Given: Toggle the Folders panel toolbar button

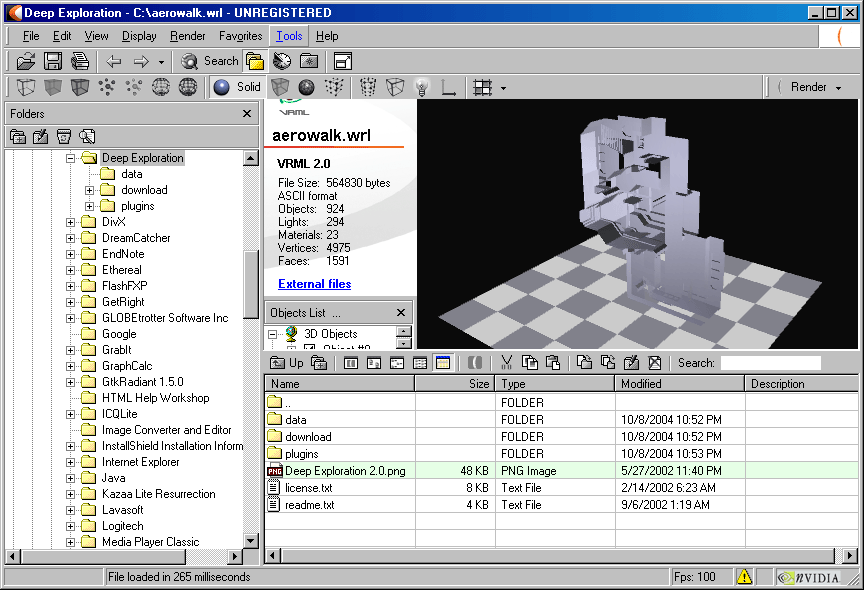Looking at the screenshot, I should 255,61.
